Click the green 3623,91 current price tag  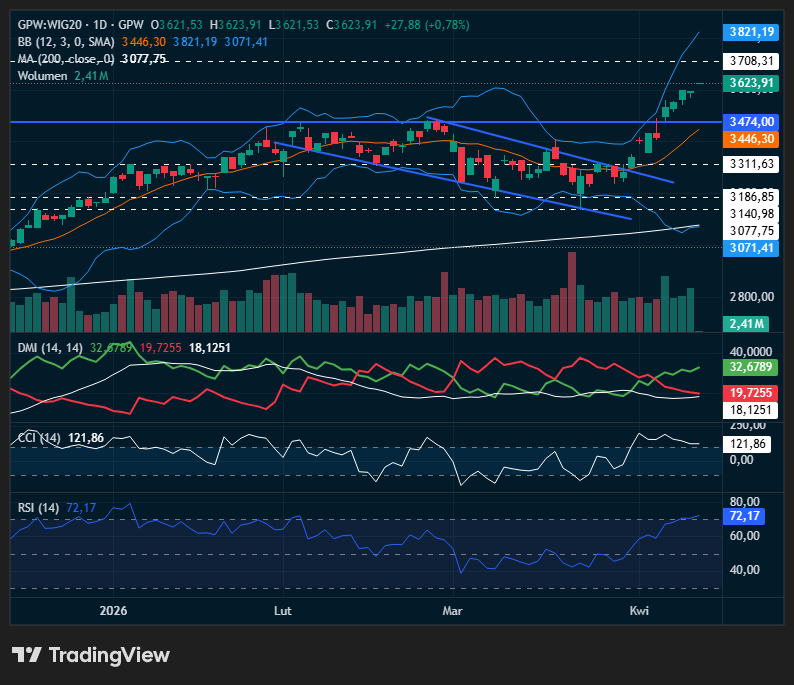[751, 83]
